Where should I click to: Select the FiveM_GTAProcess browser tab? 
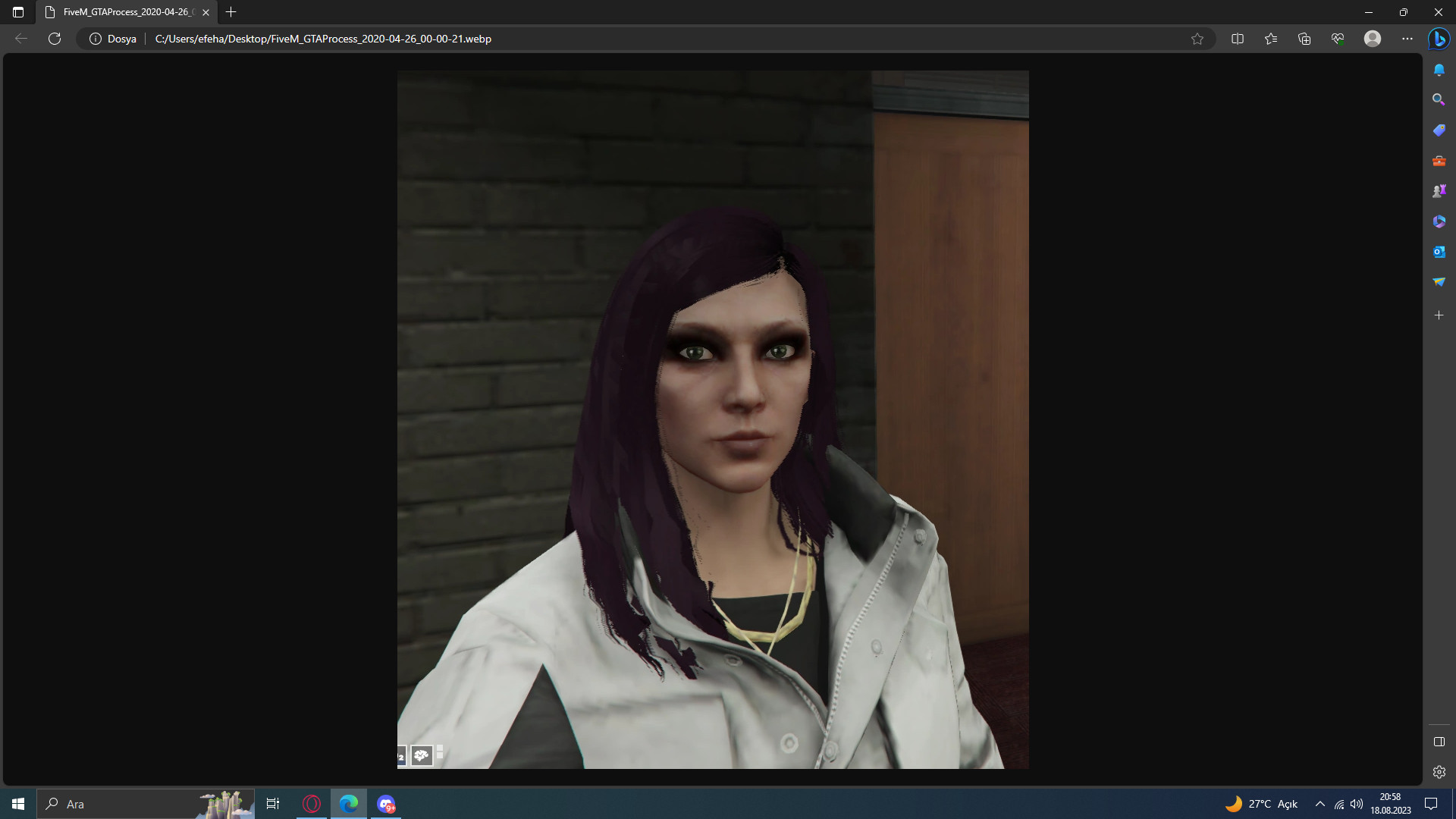click(x=127, y=12)
